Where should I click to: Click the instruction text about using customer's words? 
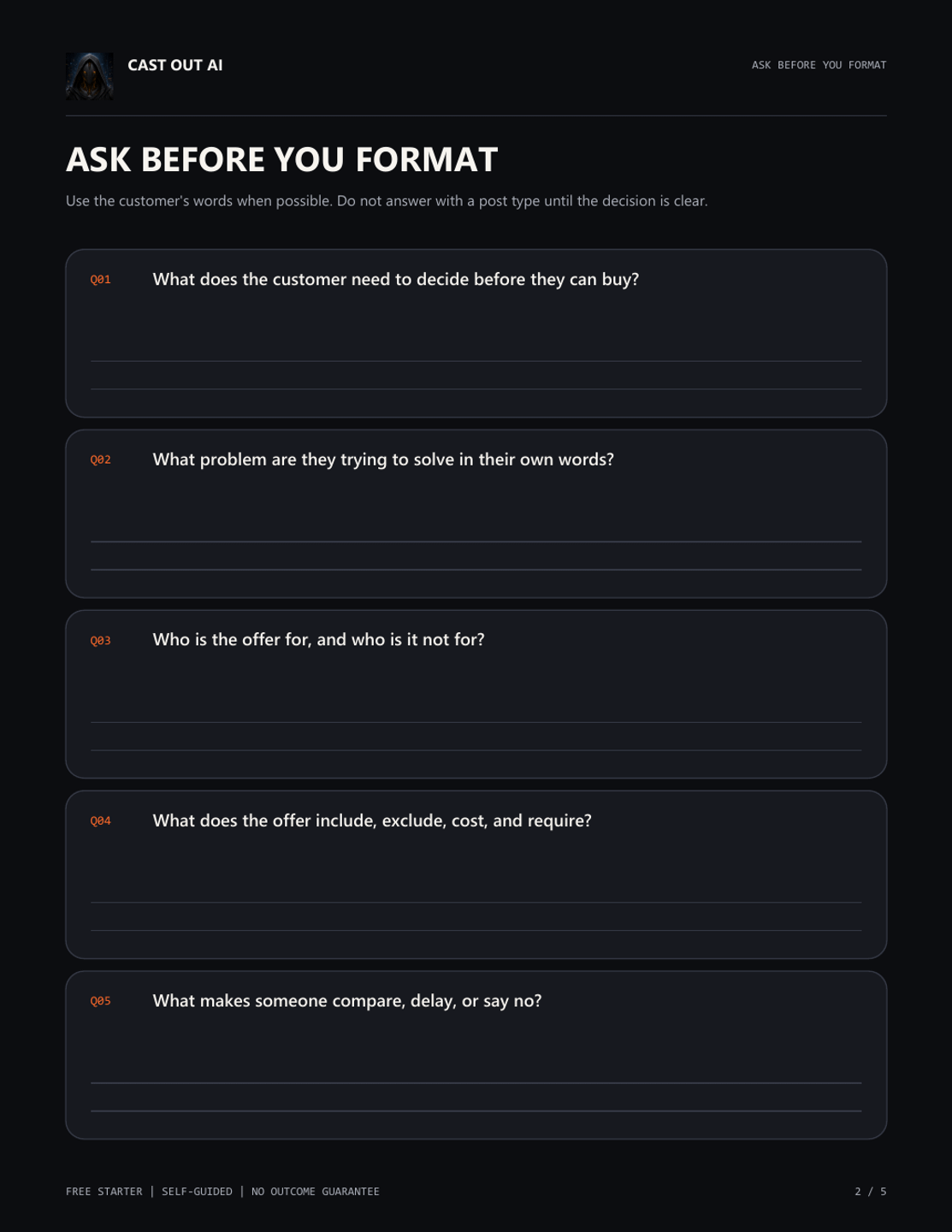click(387, 201)
